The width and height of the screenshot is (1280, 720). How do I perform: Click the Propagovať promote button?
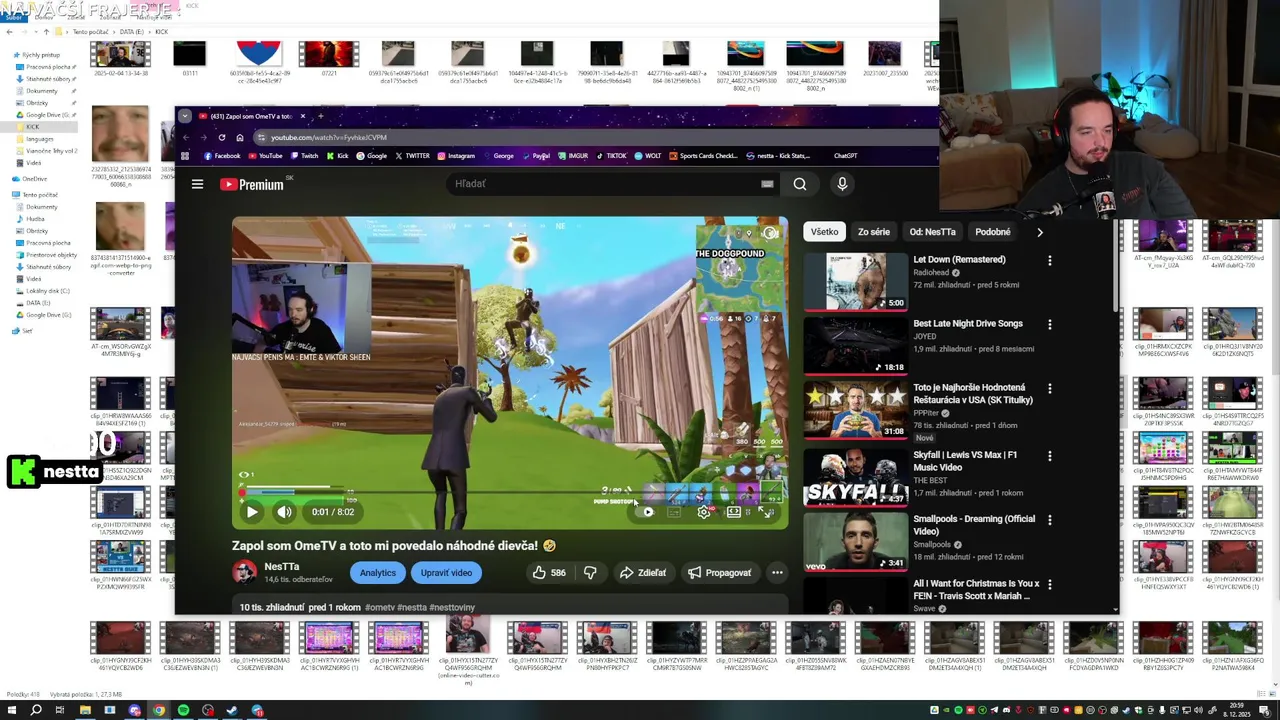tap(719, 573)
